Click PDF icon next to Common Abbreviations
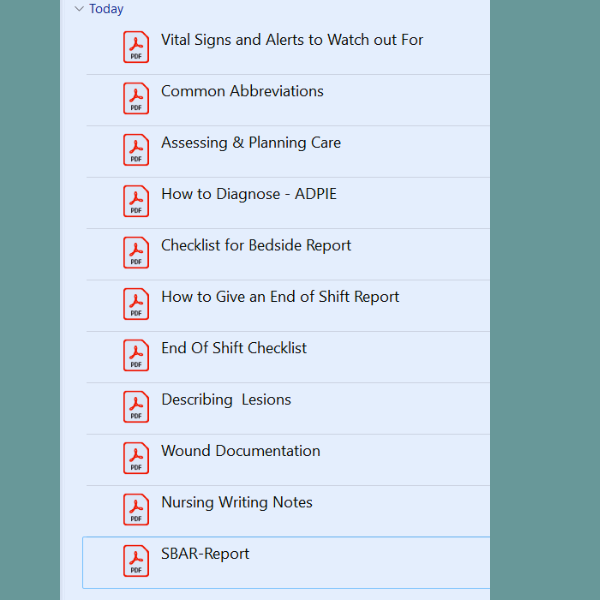Screen dimensions: 600x600 pyautogui.click(x=136, y=98)
